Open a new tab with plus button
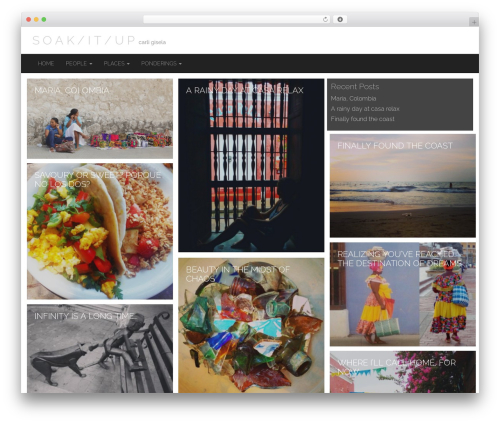500x423 pixels. 474,22
